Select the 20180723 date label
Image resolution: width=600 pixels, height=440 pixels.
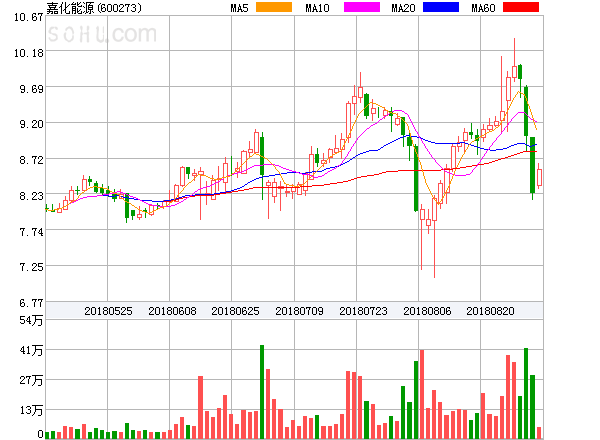(363, 311)
